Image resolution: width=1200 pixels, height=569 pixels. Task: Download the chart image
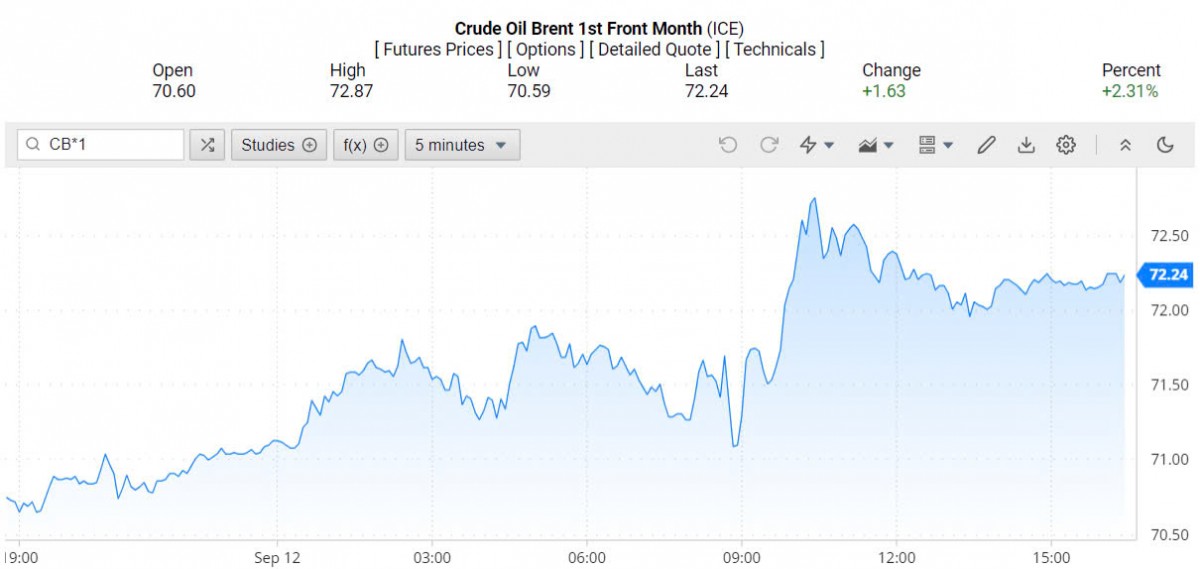click(1026, 145)
